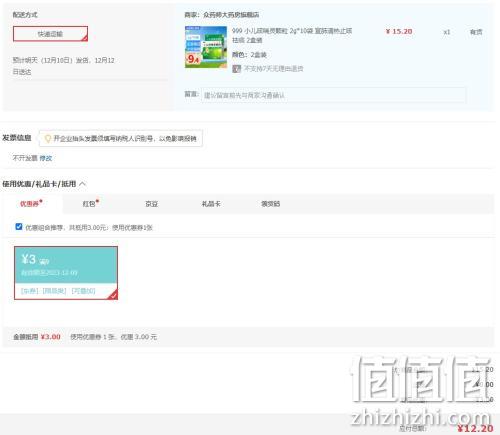Switch to the 优惠券 tab
Viewport: 500px width, 435px height.
click(x=31, y=203)
